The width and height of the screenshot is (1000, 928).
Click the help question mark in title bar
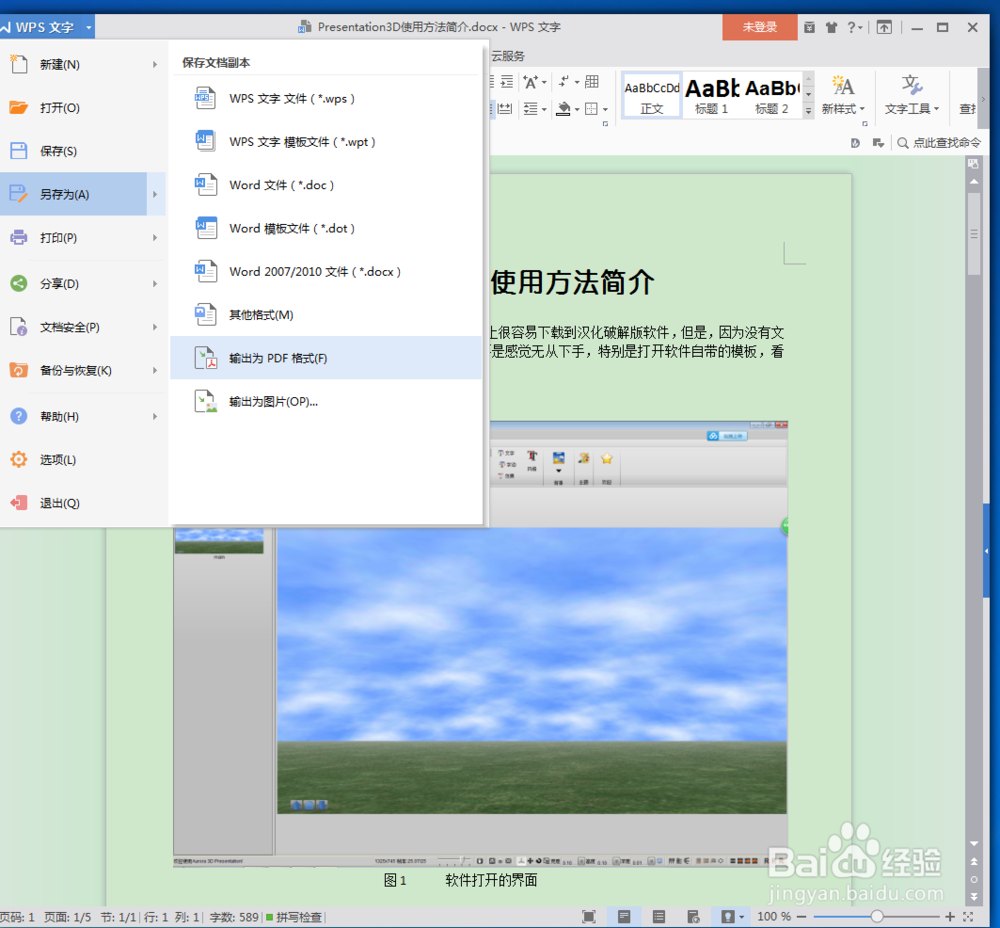coord(851,27)
